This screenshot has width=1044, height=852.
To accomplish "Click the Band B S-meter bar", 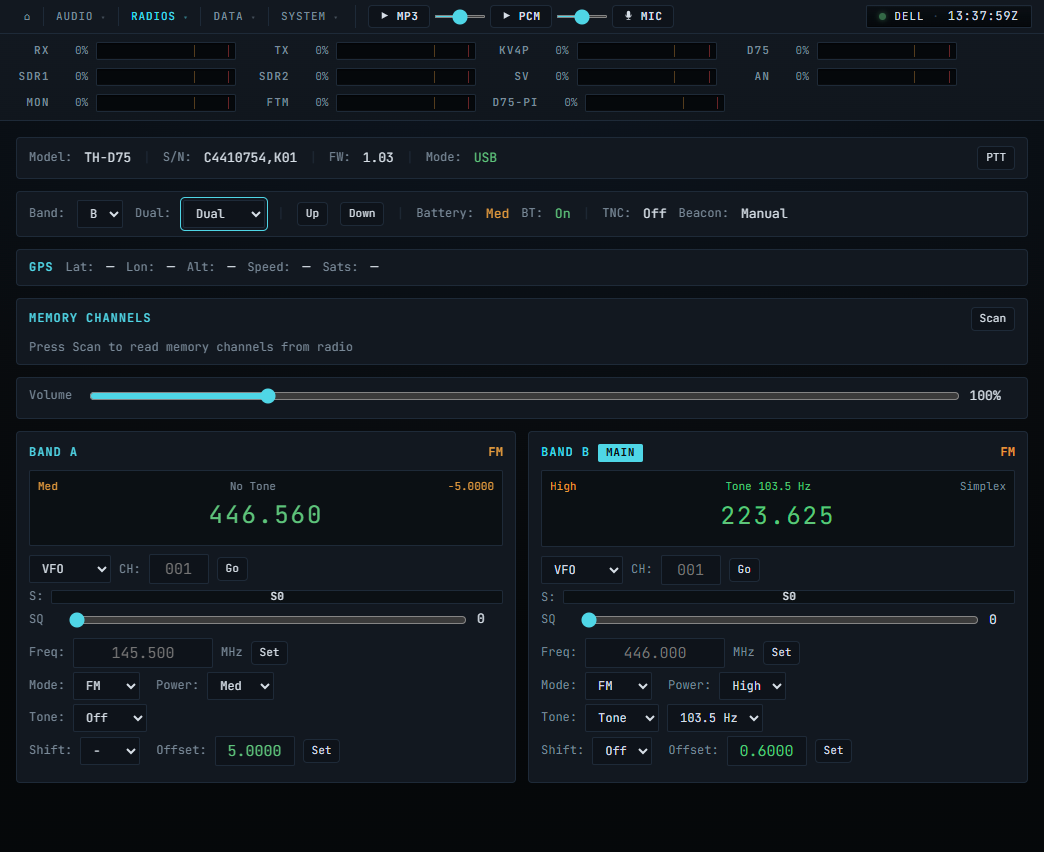I will point(789,596).
